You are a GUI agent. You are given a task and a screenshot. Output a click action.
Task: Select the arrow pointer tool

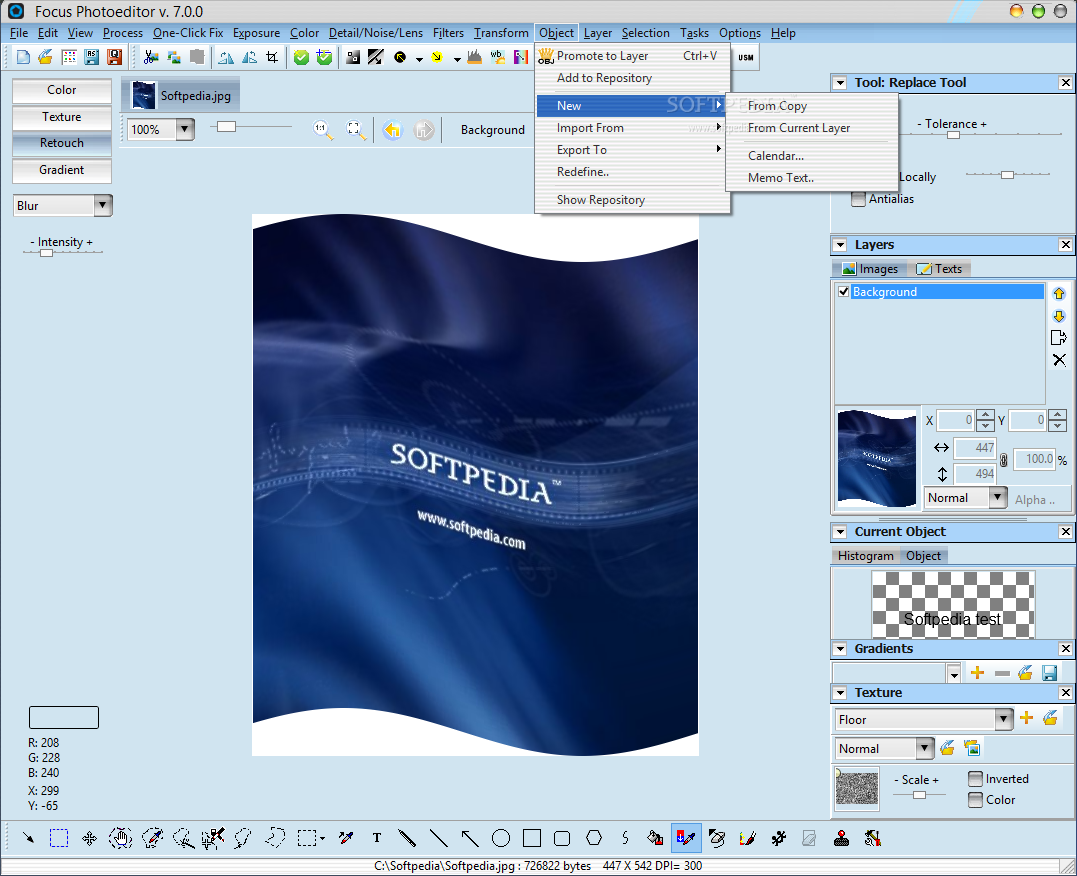[28, 838]
